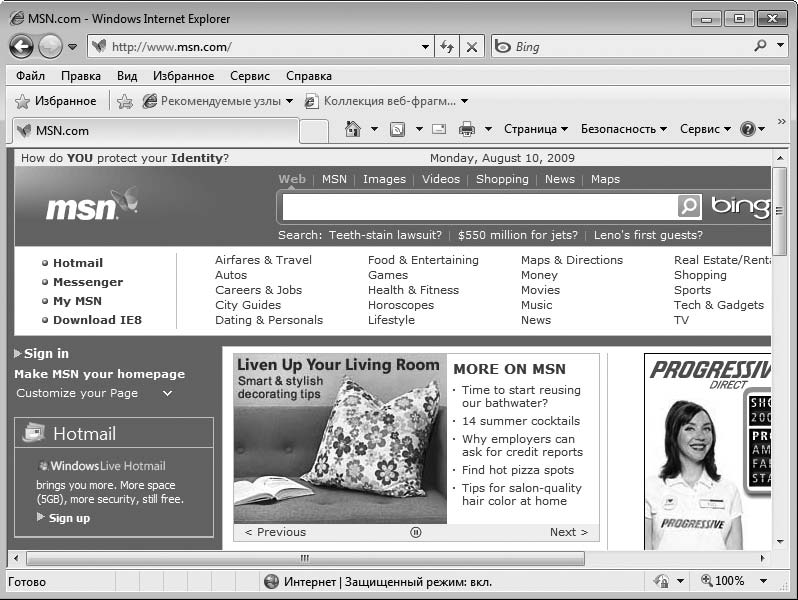Image resolution: width=798 pixels, height=600 pixels.
Task: Select the Shopping search tab on MSN page header
Action: point(502,179)
